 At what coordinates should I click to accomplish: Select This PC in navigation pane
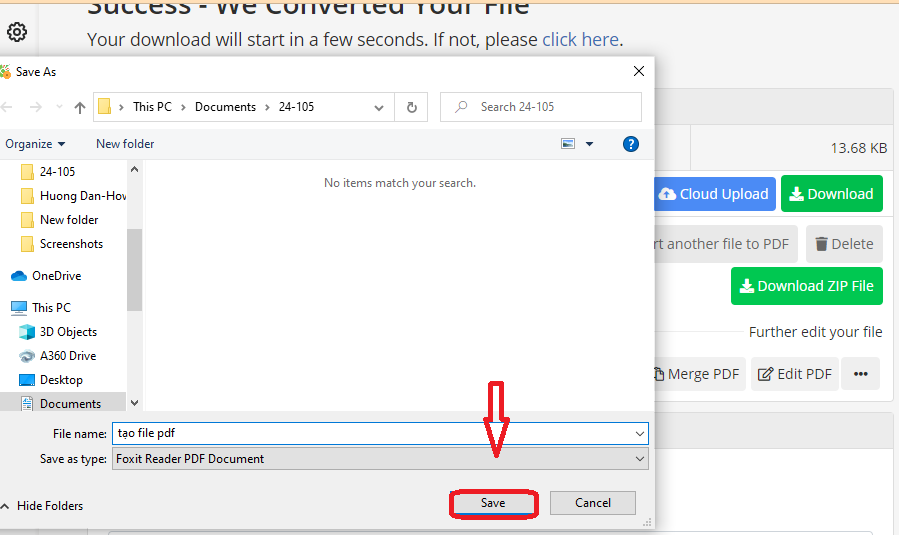click(x=41, y=308)
